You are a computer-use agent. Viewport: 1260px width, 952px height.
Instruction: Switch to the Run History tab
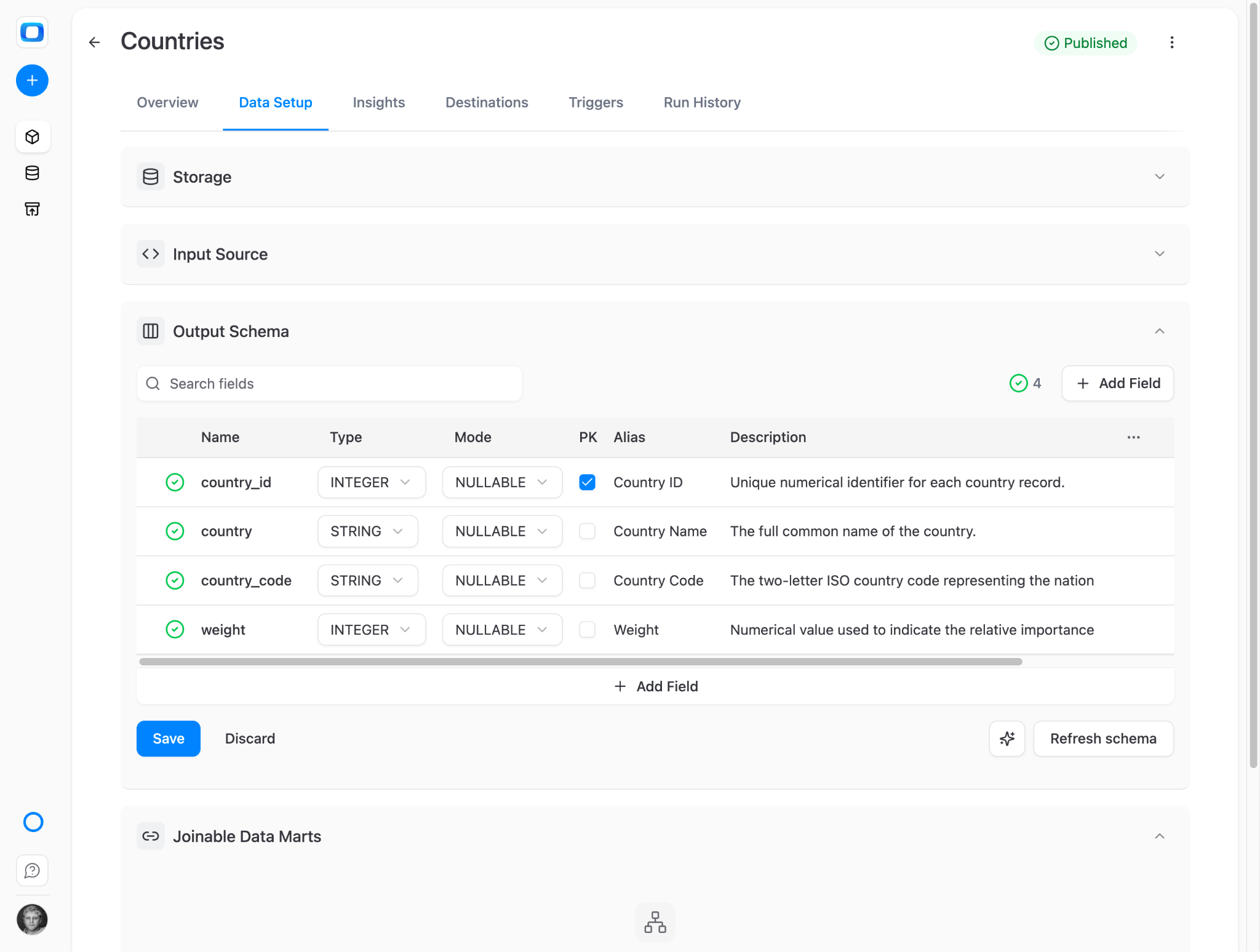tap(702, 103)
